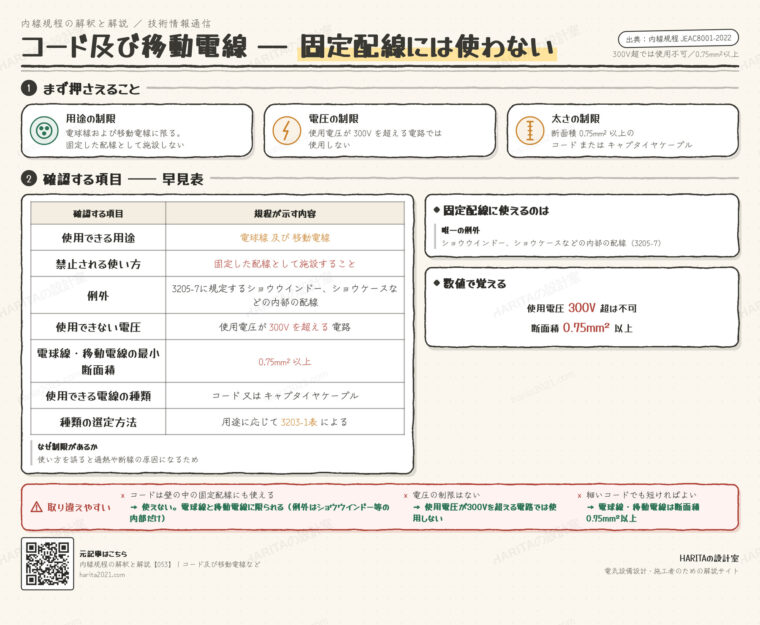Click the numbered circle 1 before まず押さえること

pyautogui.click(x=29, y=88)
